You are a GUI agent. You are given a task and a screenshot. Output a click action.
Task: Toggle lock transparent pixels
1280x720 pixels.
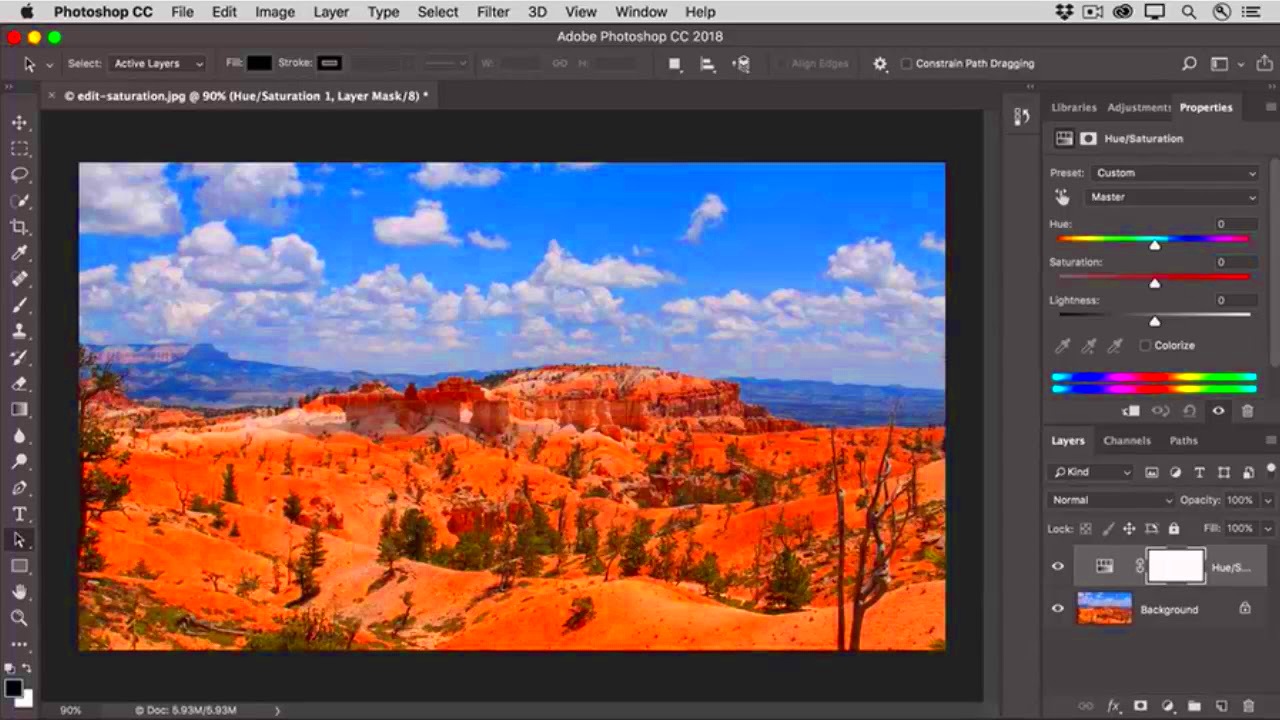pyautogui.click(x=1086, y=528)
